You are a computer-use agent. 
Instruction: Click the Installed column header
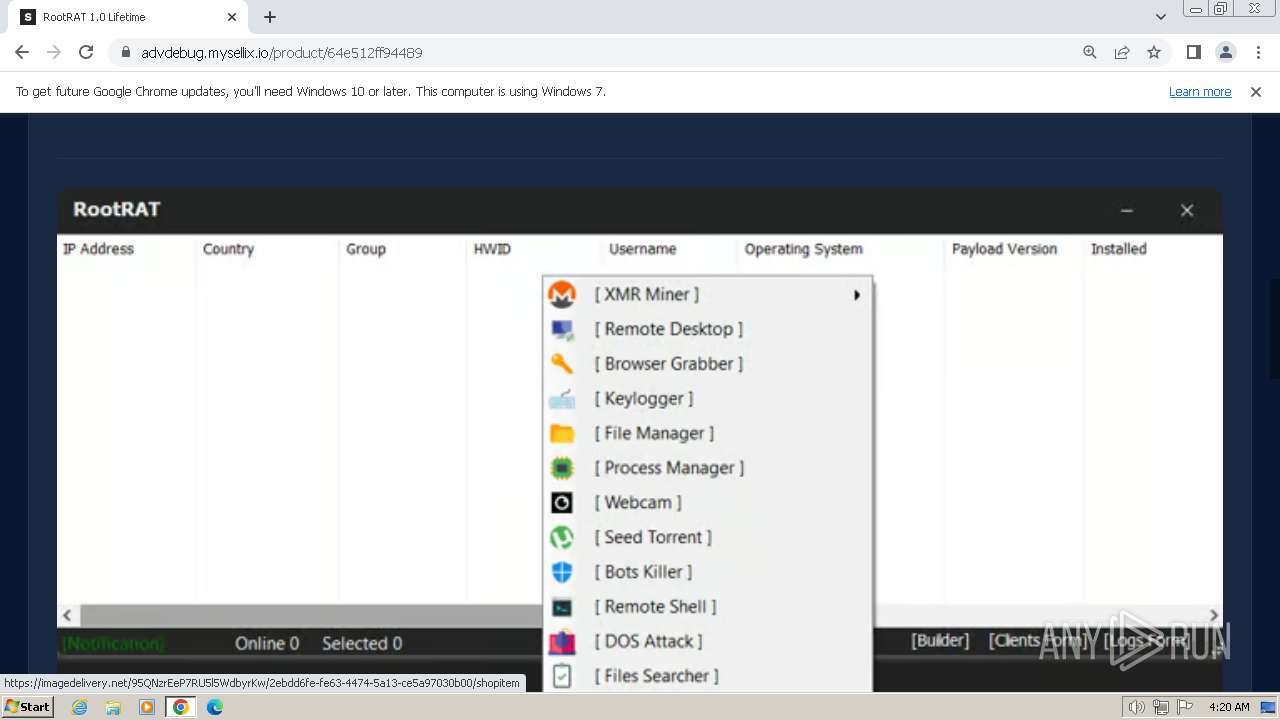[1118, 249]
